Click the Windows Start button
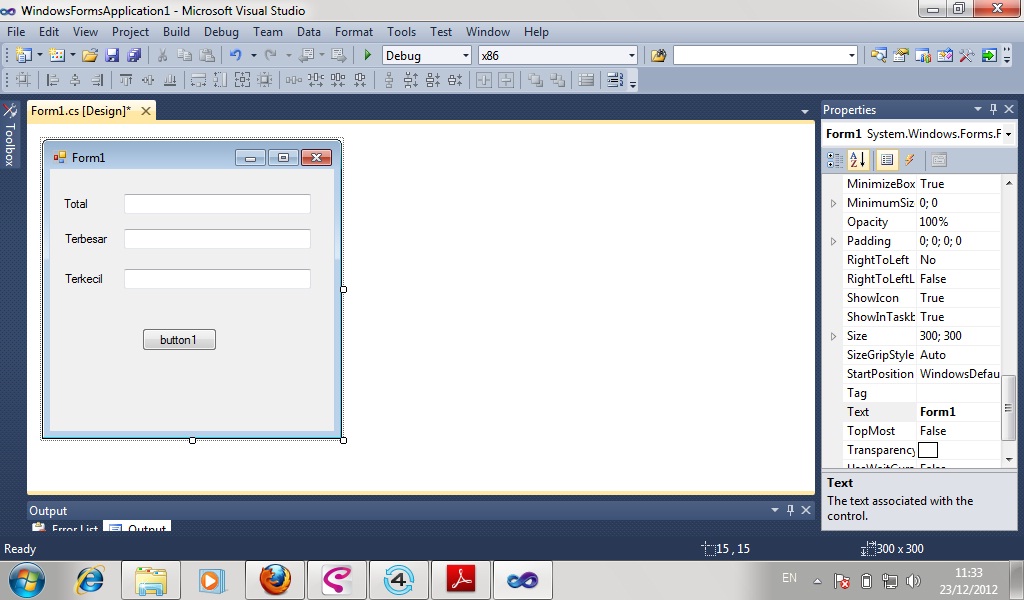 point(27,580)
